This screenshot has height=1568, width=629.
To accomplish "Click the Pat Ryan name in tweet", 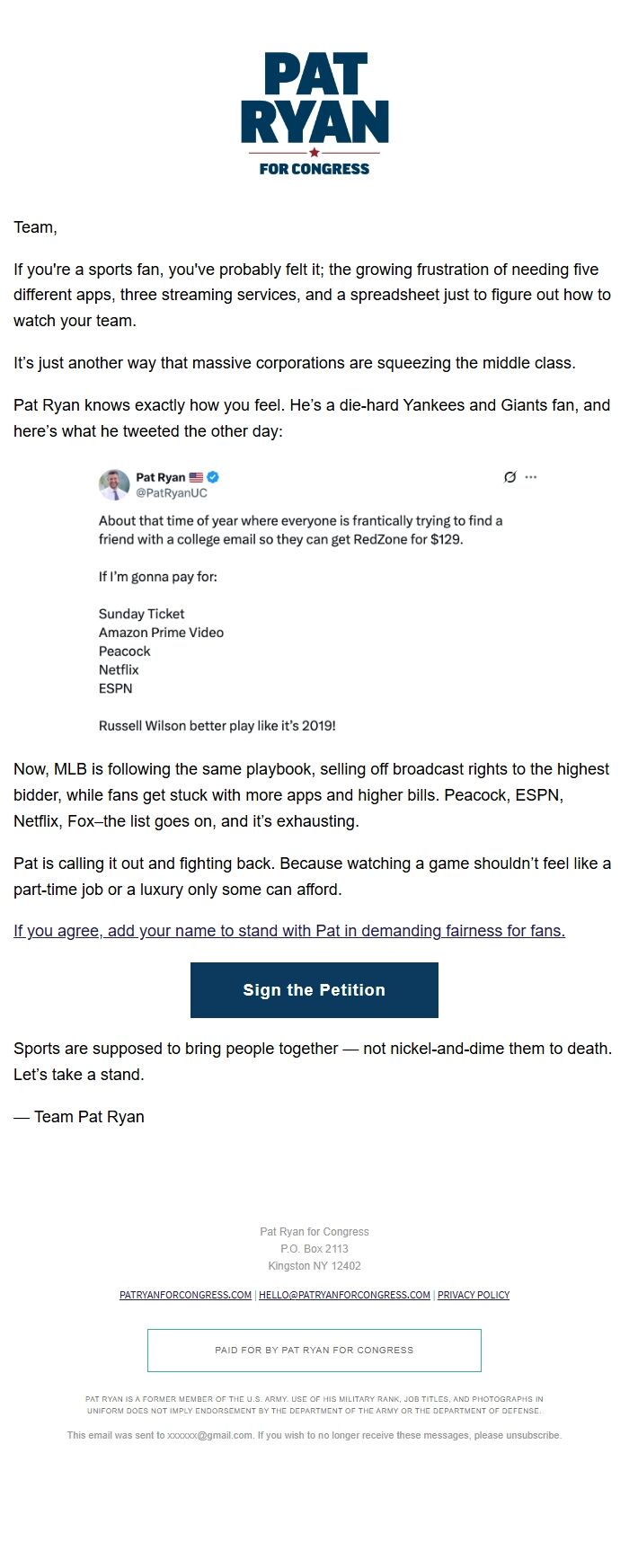I will (x=160, y=477).
